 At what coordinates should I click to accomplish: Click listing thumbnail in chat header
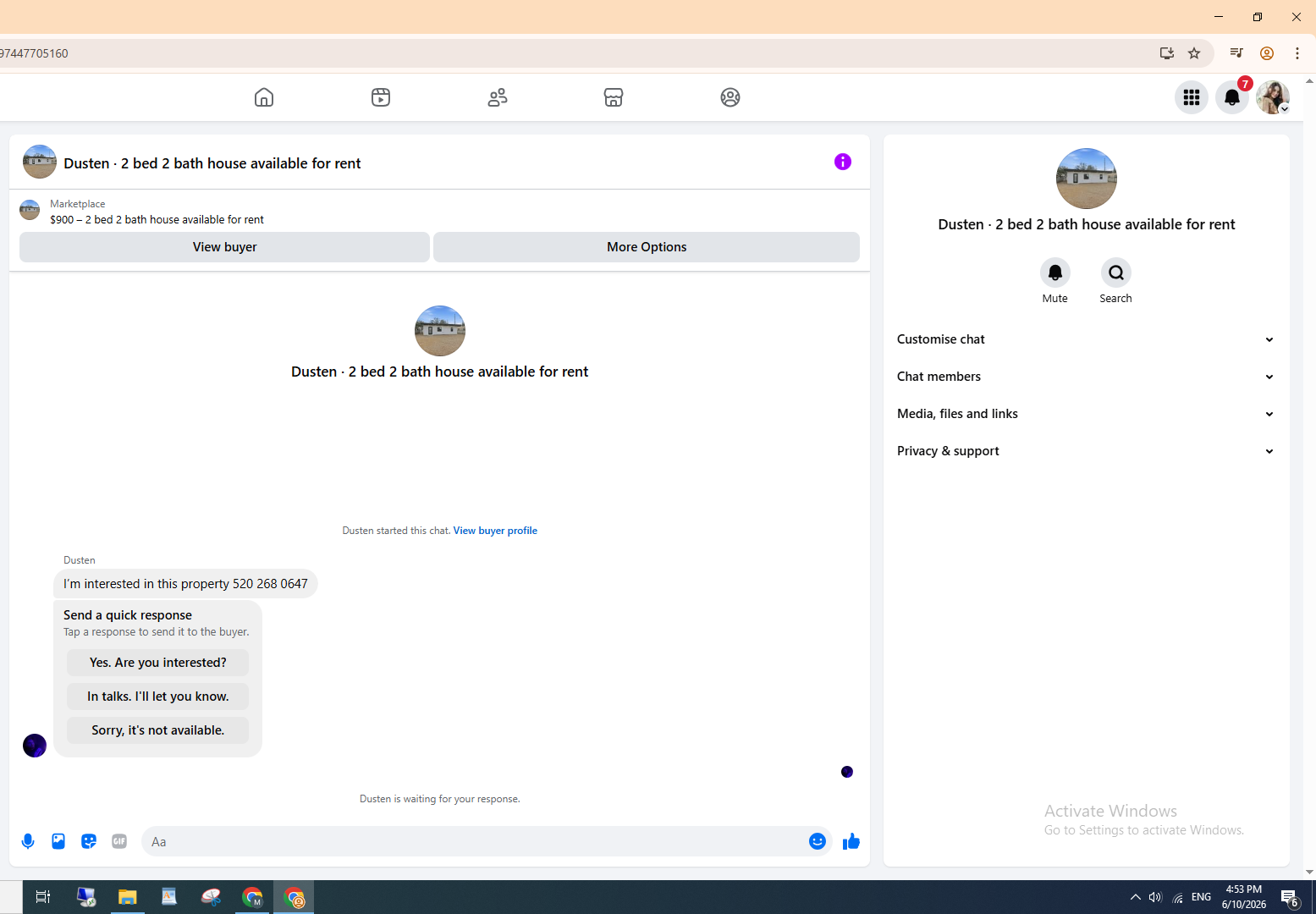click(40, 162)
